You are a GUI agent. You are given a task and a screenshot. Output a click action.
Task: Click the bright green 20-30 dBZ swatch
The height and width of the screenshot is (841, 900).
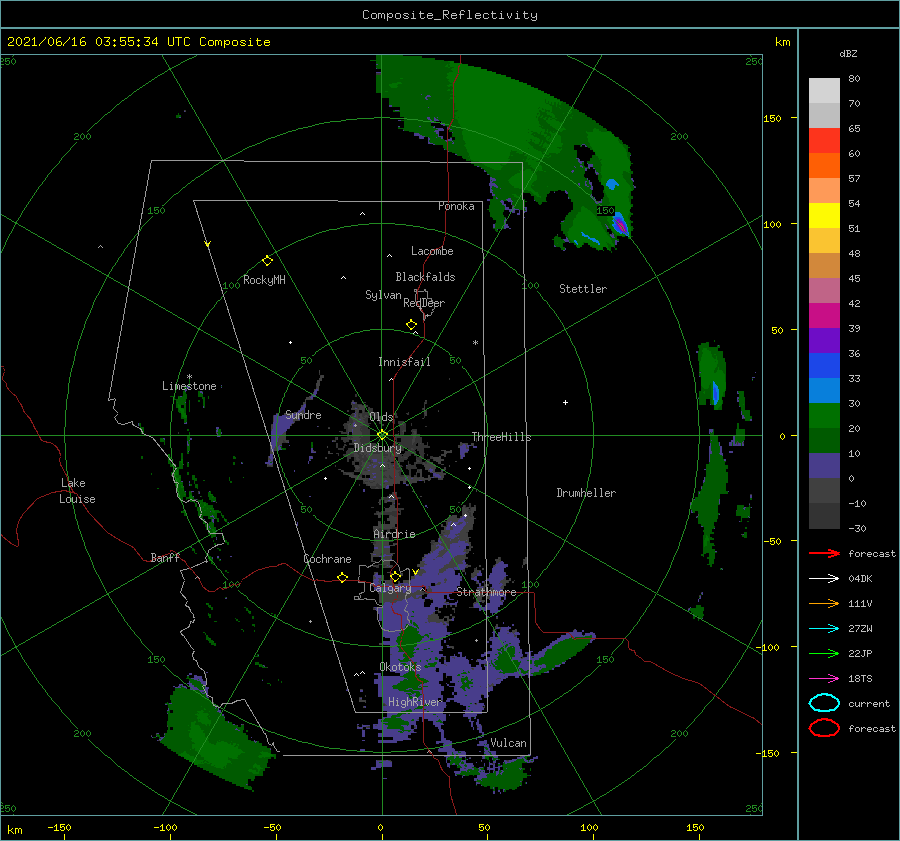pos(824,416)
